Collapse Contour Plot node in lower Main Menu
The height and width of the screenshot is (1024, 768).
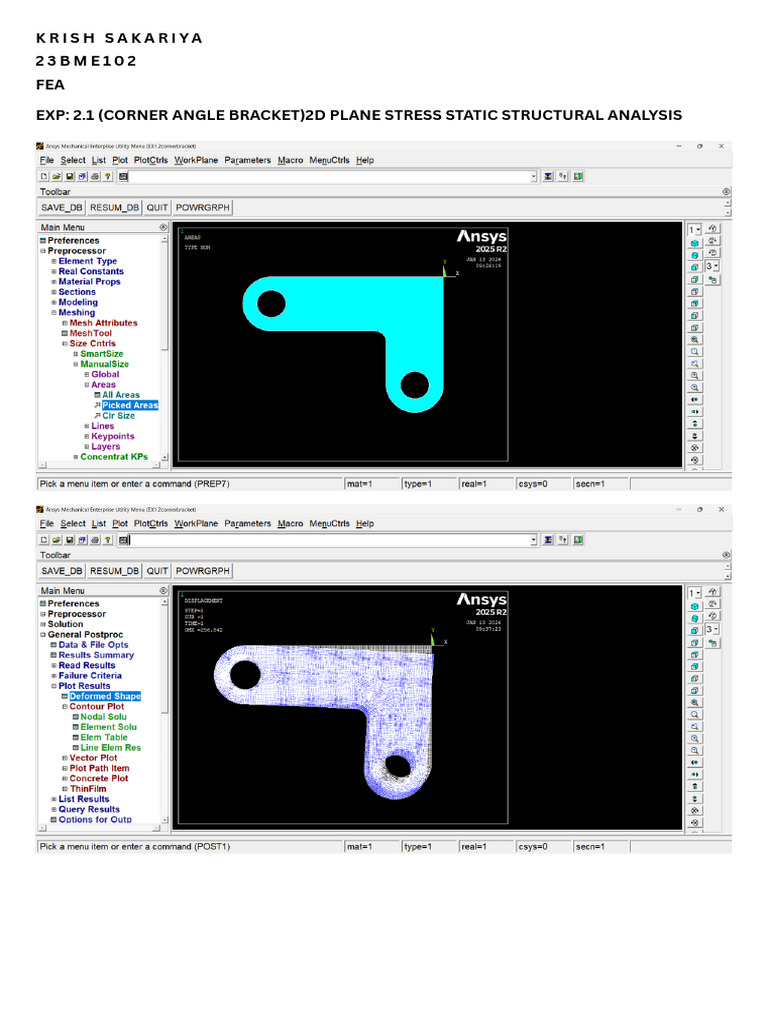[65, 707]
